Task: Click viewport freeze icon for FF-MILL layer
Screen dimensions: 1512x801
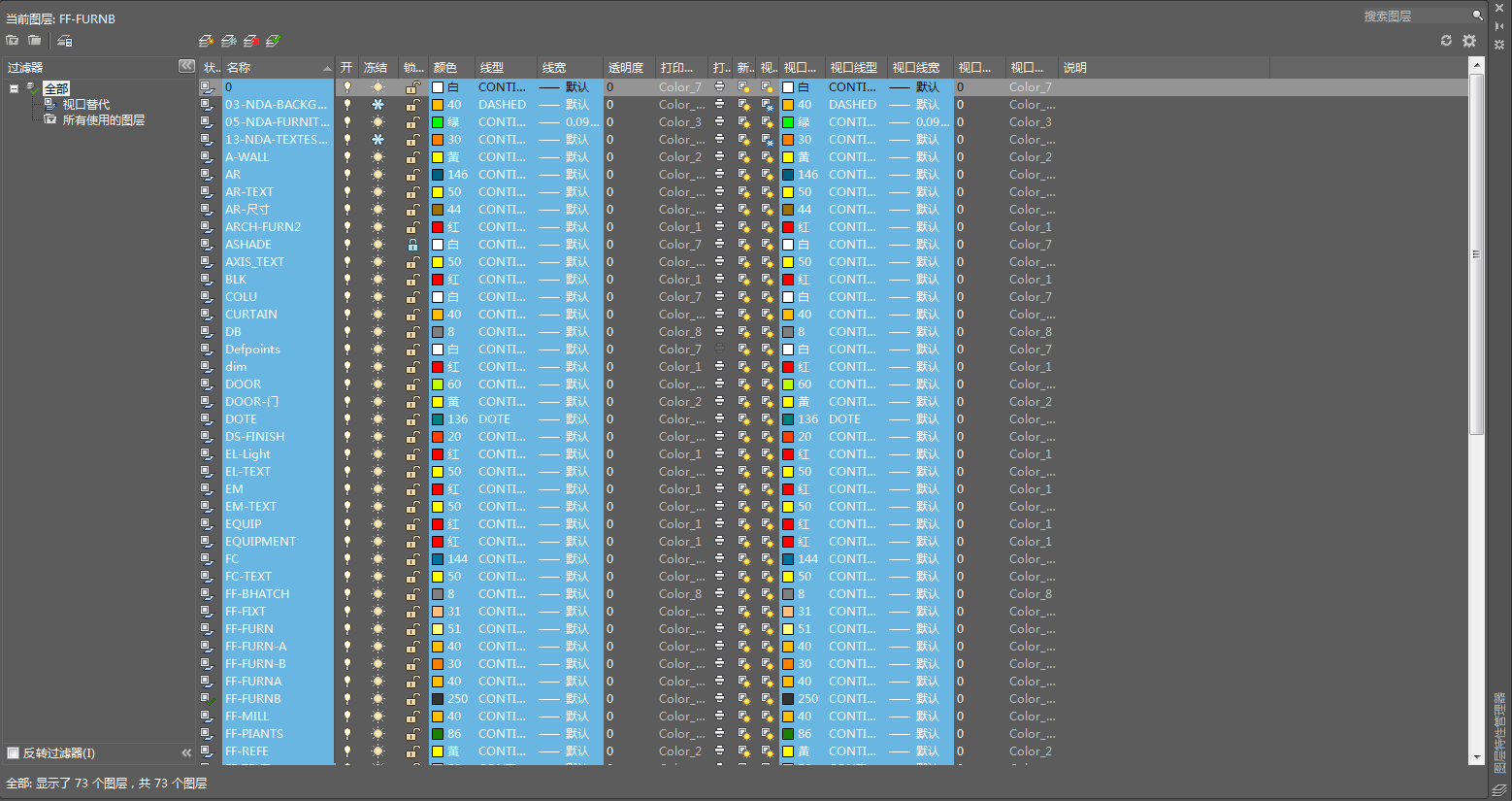Action: click(768, 717)
